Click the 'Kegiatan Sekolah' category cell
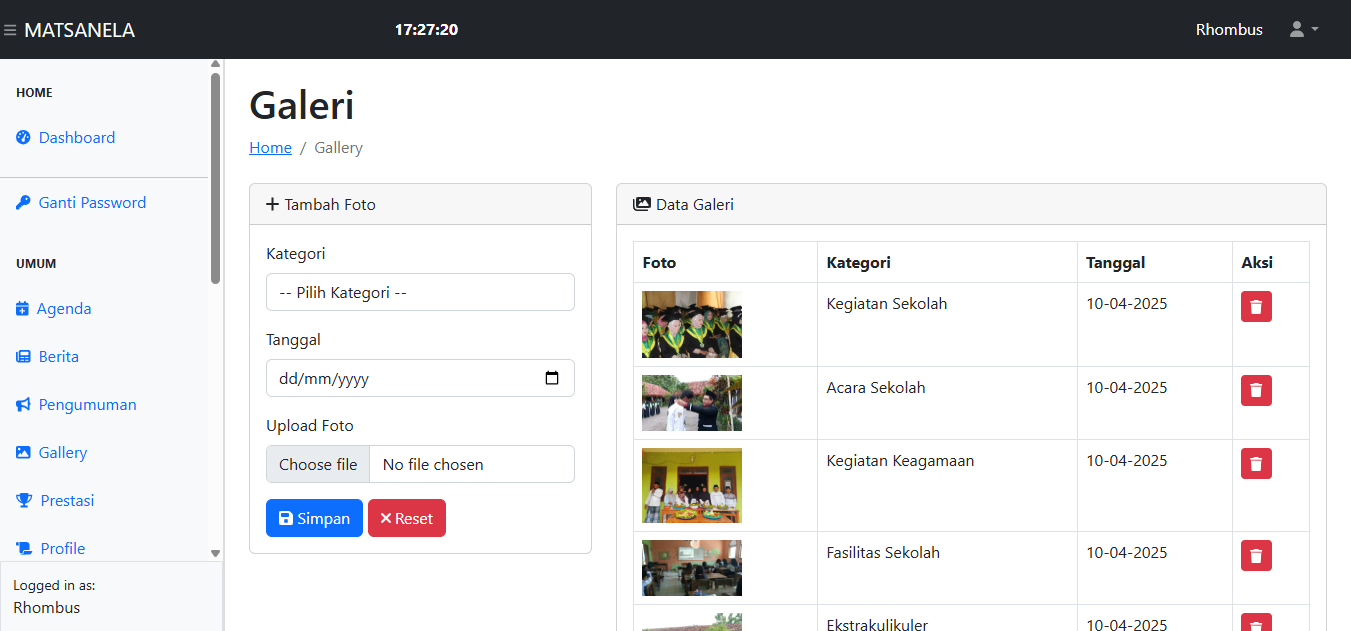The image size is (1351, 631). click(x=947, y=324)
